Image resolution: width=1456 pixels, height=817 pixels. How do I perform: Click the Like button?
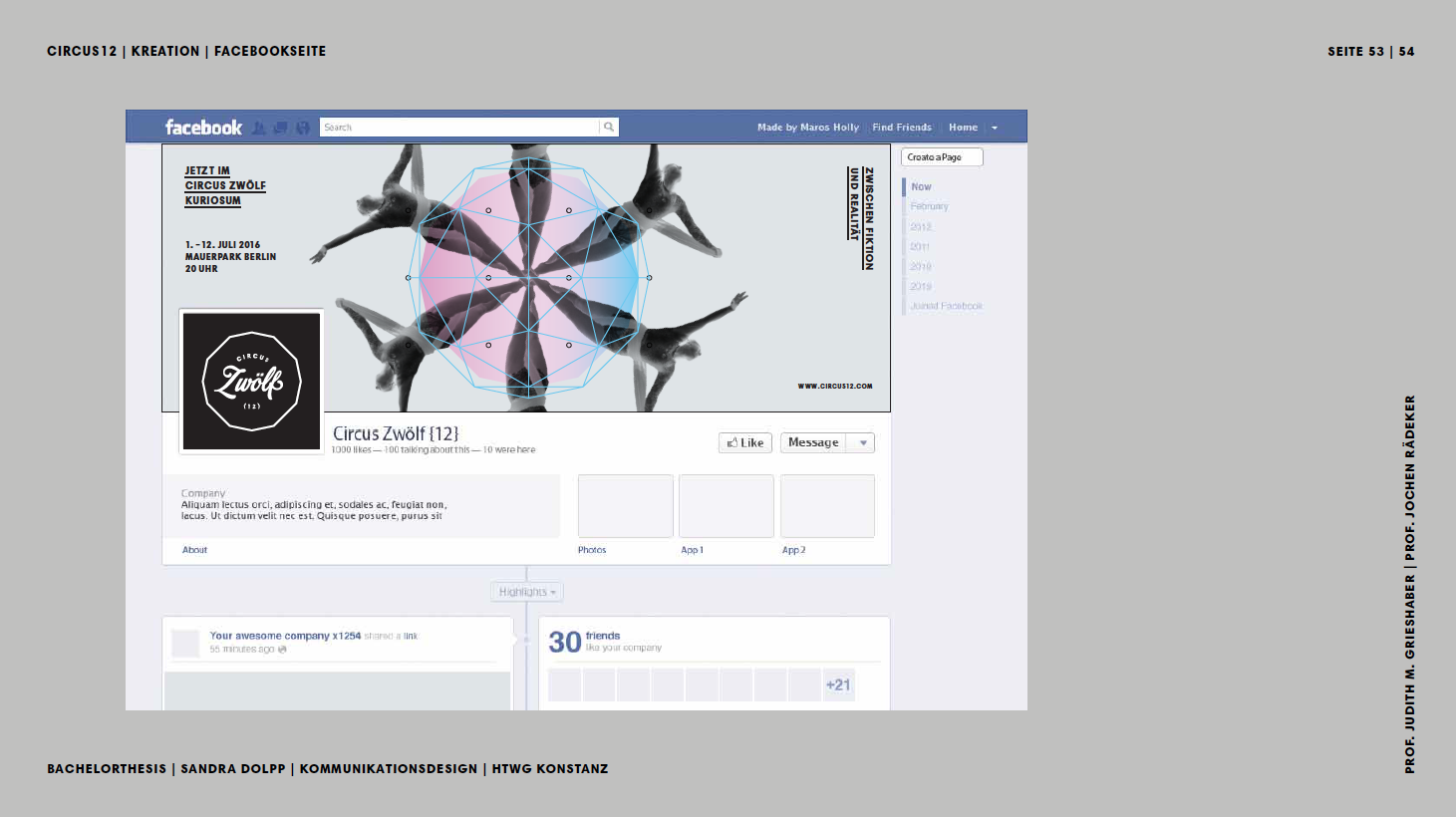(745, 442)
